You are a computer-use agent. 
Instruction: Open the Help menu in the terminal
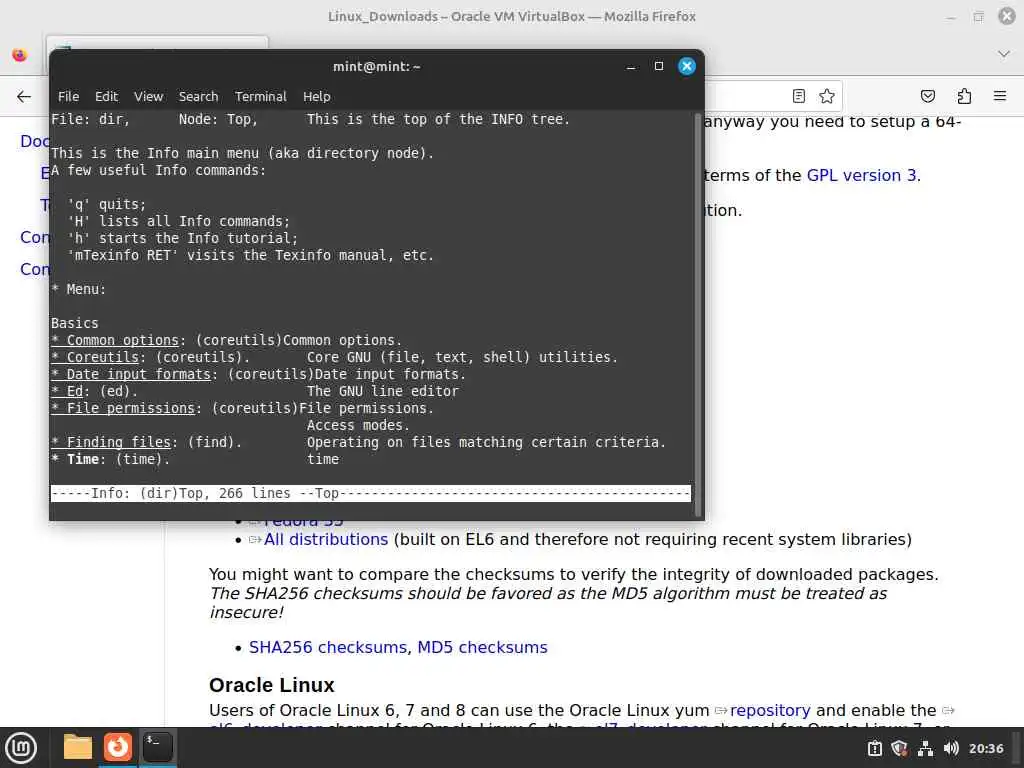317,96
